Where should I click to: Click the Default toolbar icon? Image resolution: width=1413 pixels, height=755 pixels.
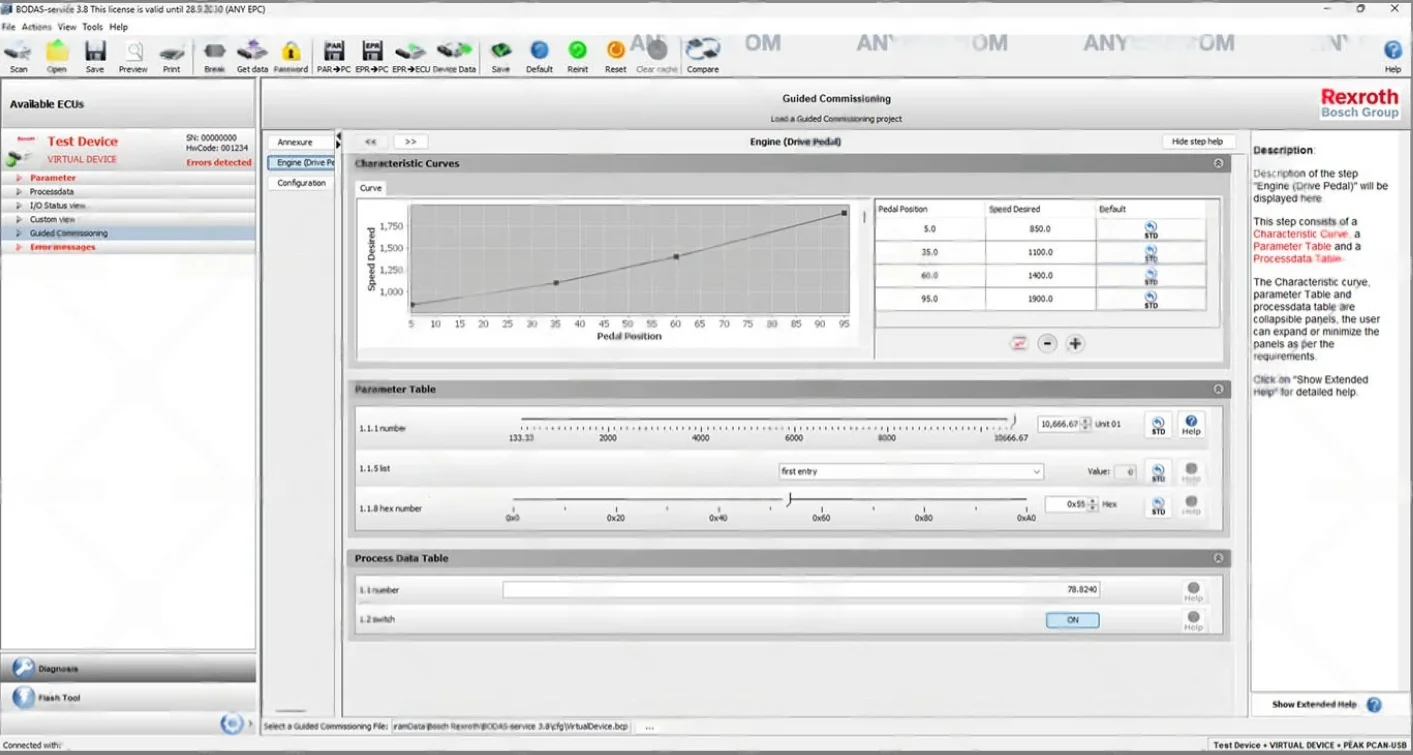539,56
